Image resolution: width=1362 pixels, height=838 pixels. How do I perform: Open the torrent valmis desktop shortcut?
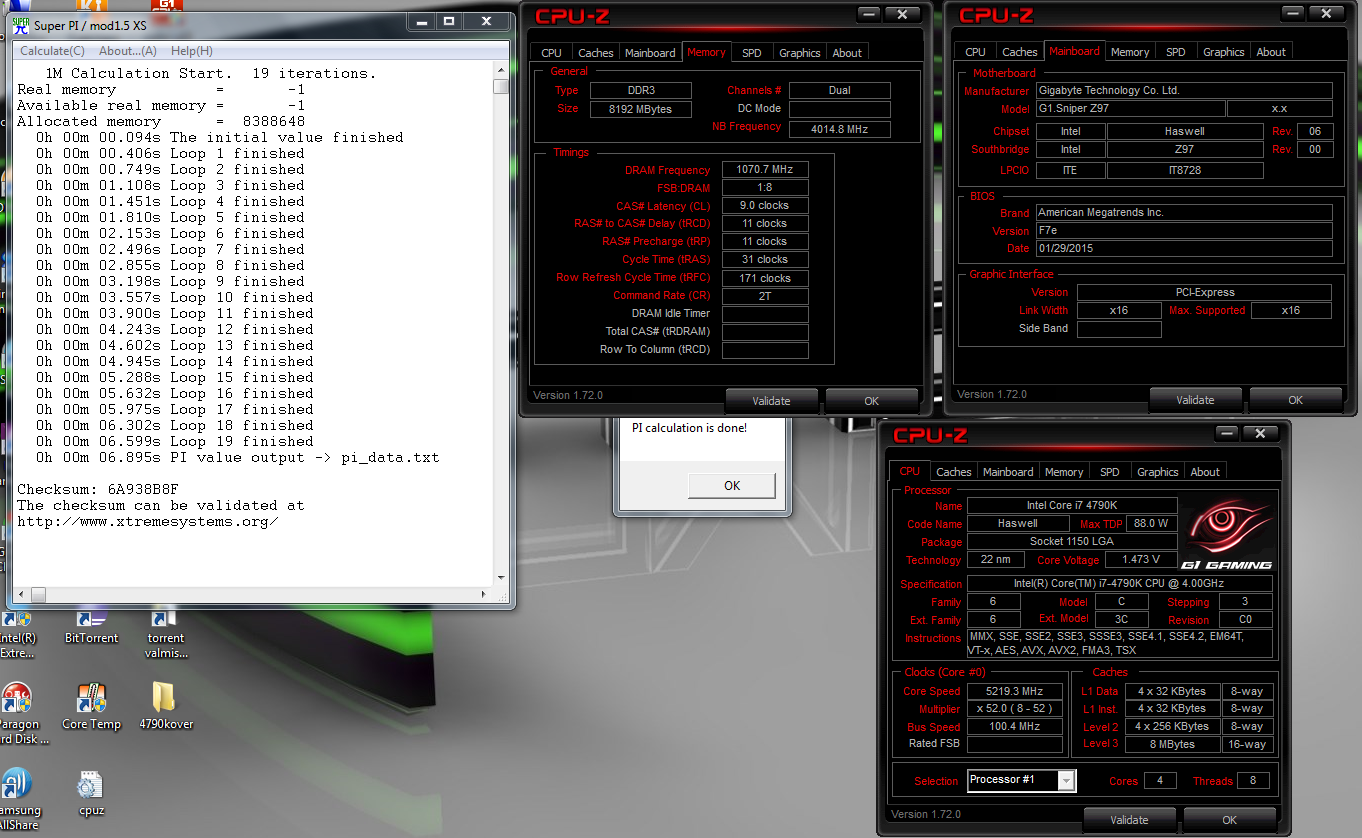click(x=166, y=633)
